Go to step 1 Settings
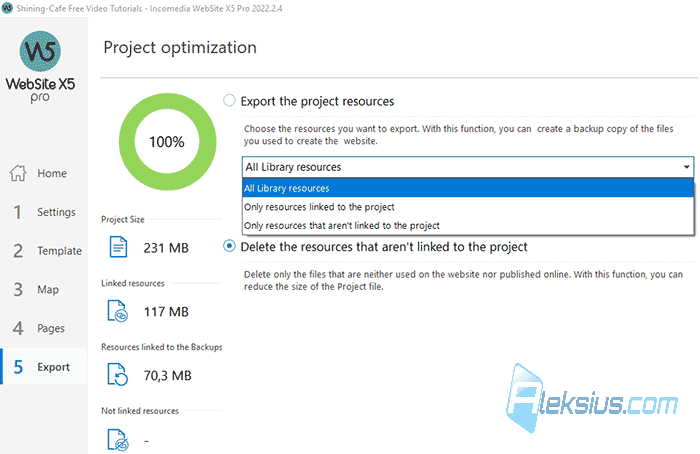The height and width of the screenshot is (454, 700). (x=44, y=212)
